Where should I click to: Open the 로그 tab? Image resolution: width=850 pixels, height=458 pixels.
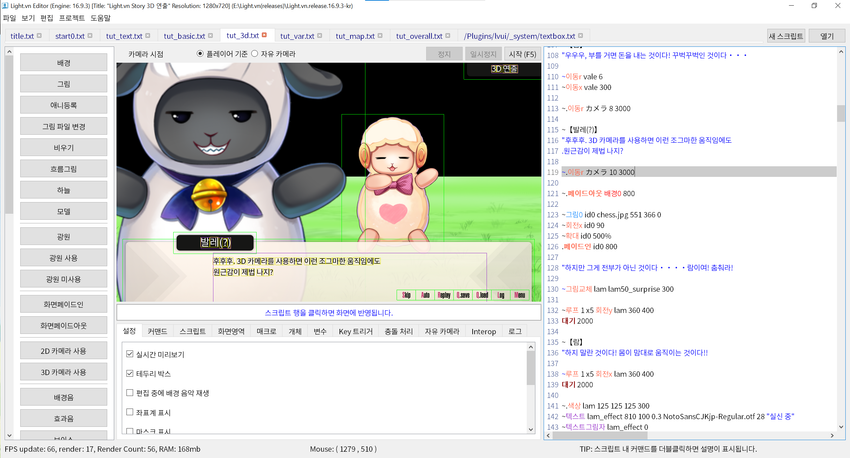(x=514, y=331)
